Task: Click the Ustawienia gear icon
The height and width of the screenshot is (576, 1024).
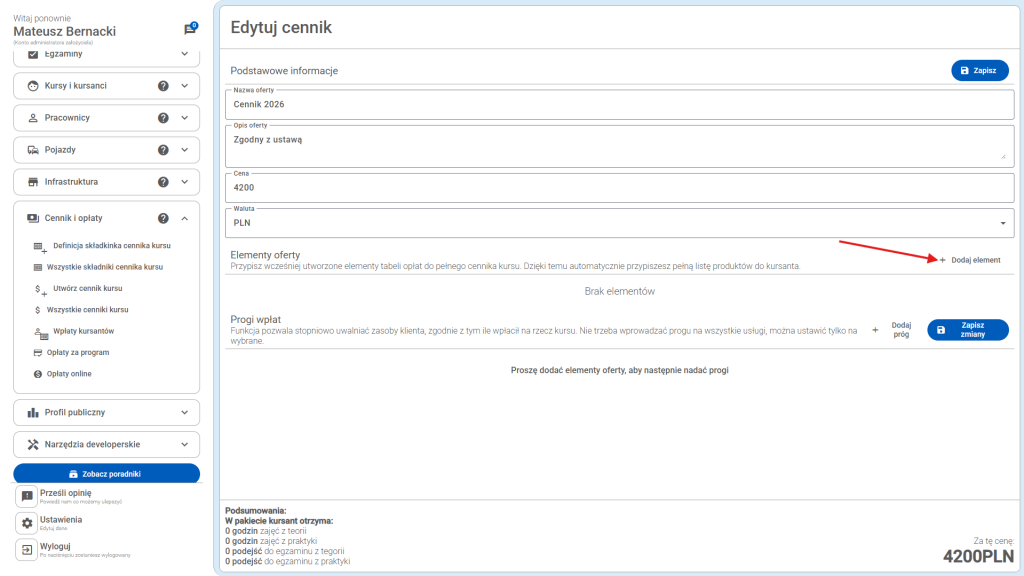Action: point(28,523)
